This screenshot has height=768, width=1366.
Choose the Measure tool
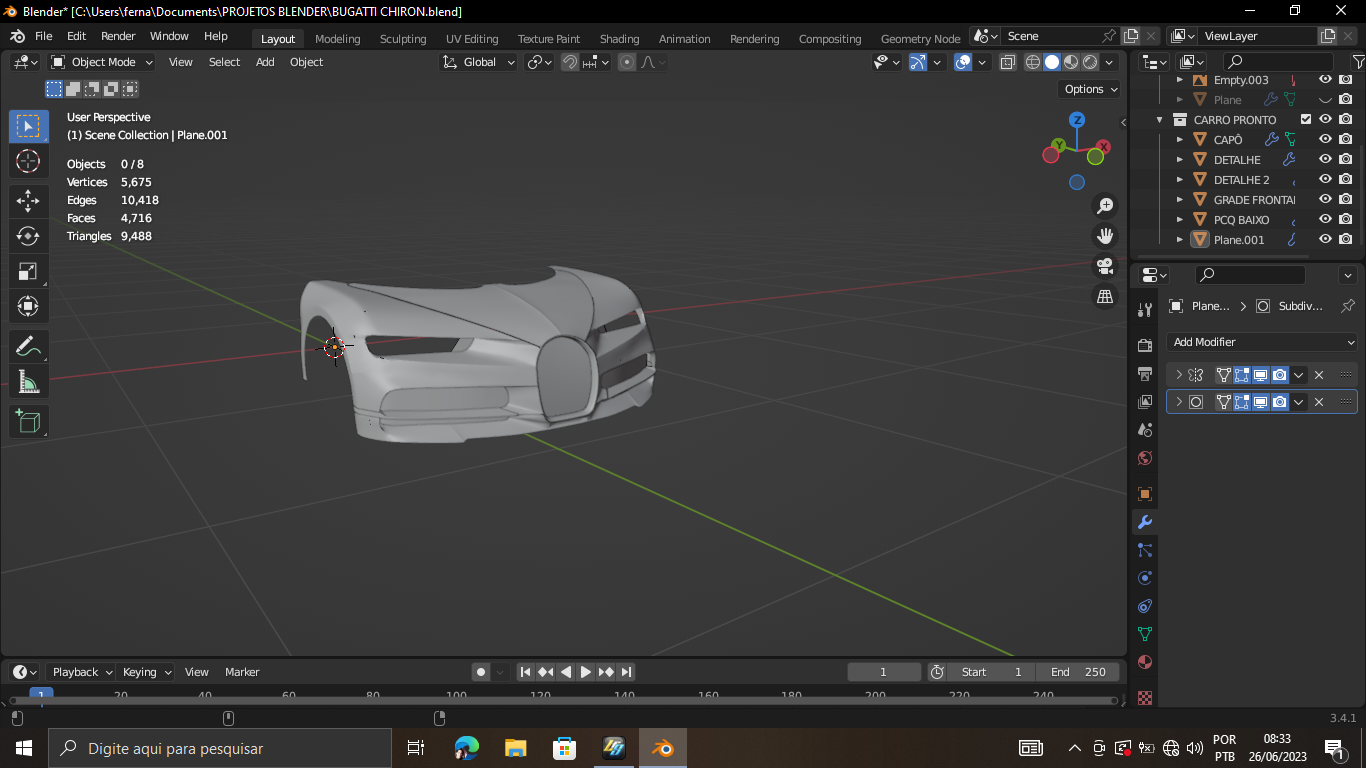coord(28,382)
